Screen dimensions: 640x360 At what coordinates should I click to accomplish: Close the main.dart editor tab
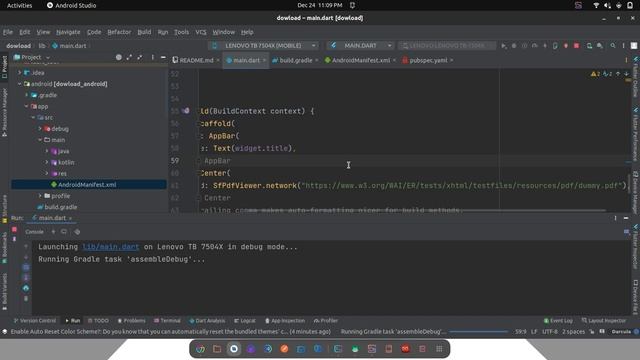coord(264,60)
